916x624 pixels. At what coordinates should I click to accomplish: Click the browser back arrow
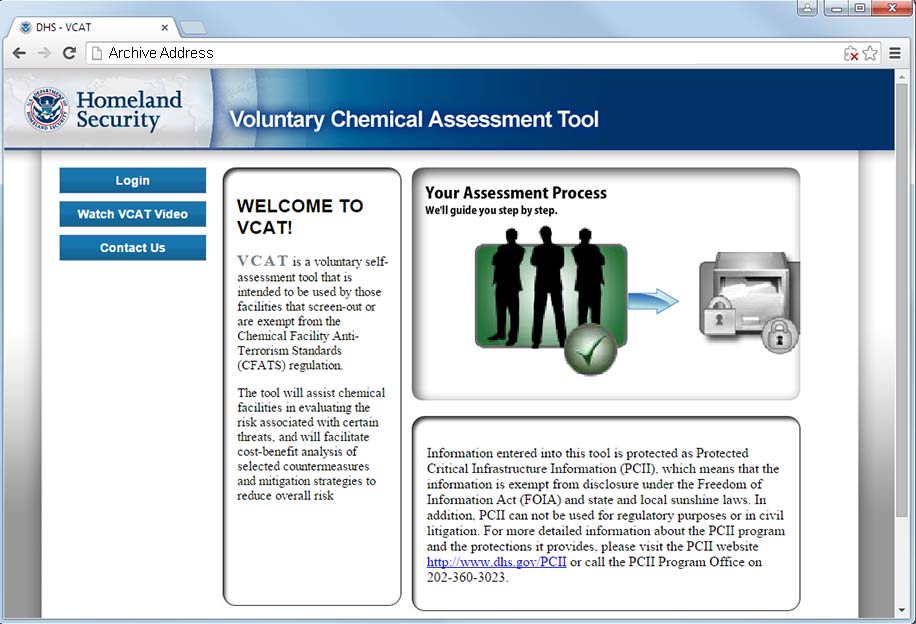(19, 53)
